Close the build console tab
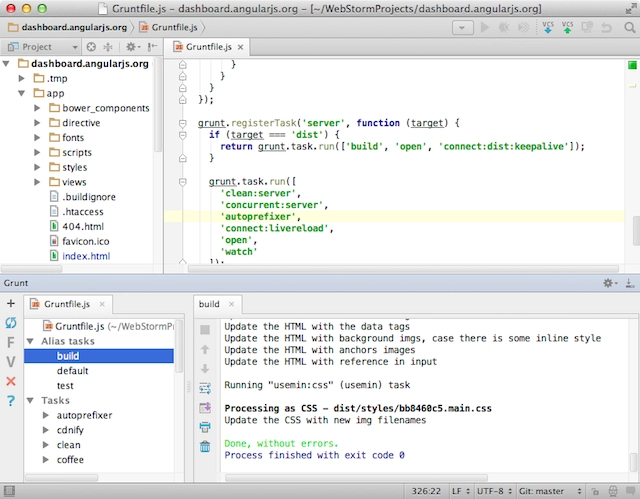The image size is (640, 499). click(x=231, y=304)
